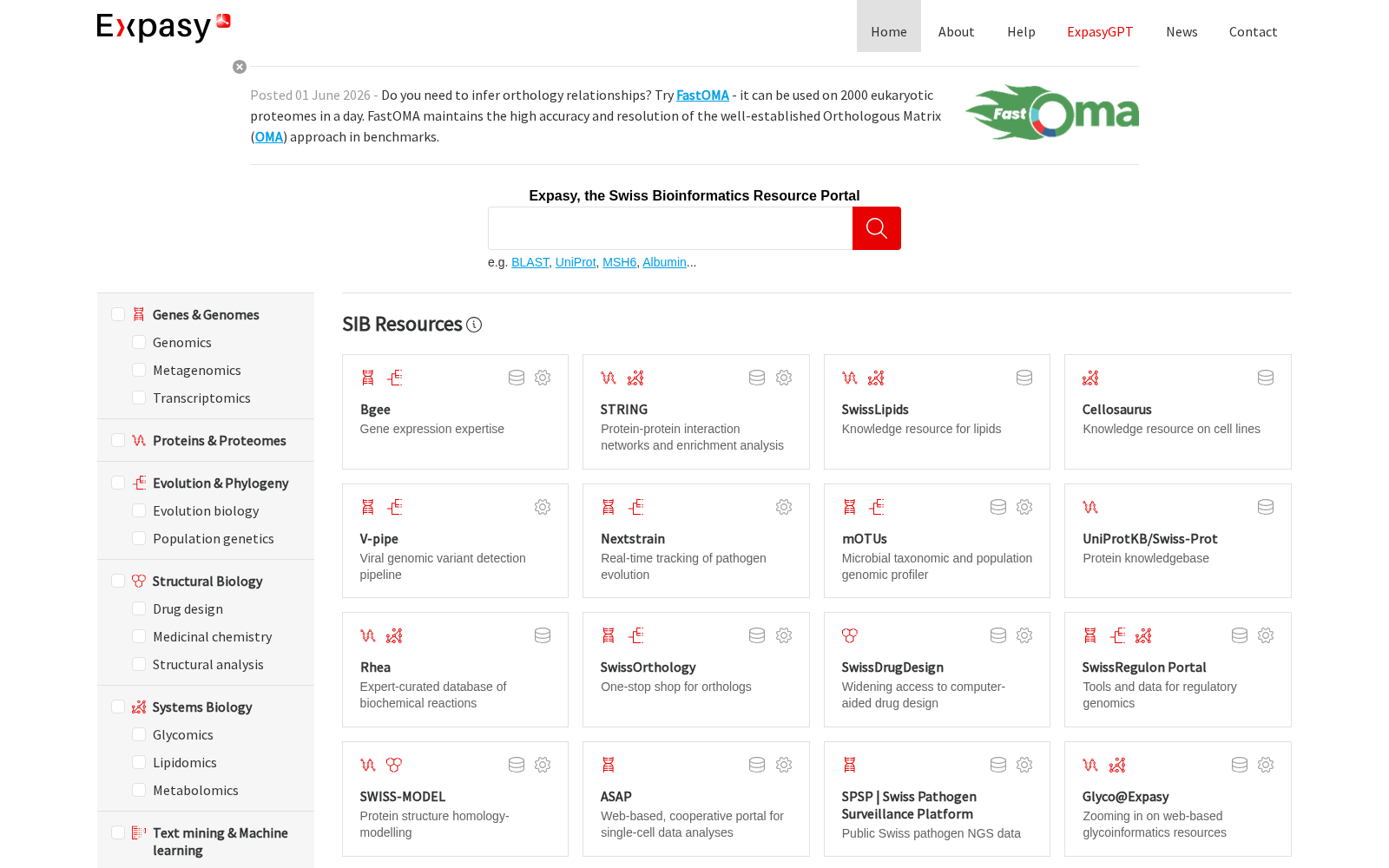Click the gear icon on SwissDrugDesign card
Viewport: 1389px width, 868px height.
pyautogui.click(x=1024, y=635)
